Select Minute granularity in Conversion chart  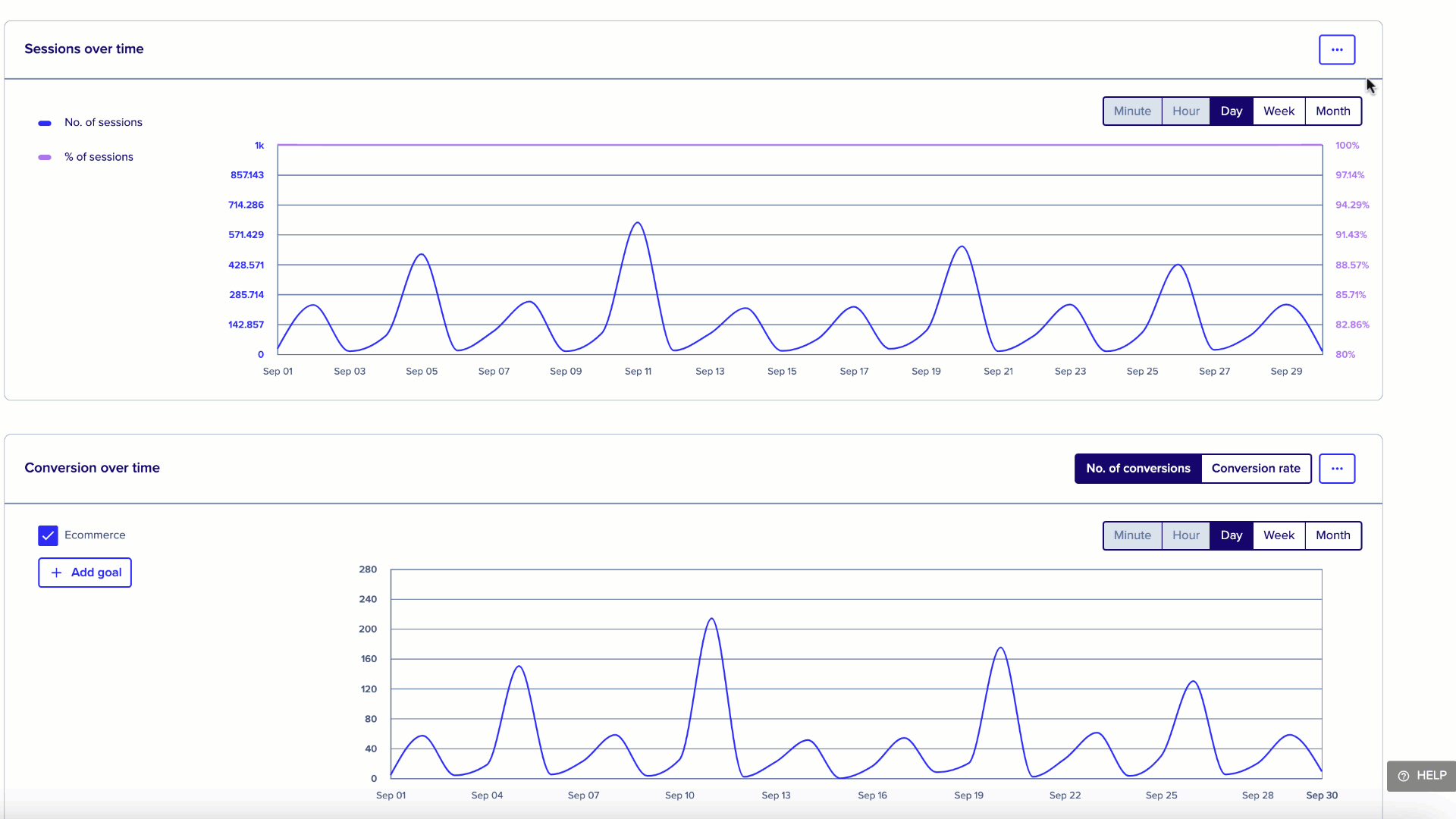point(1132,535)
